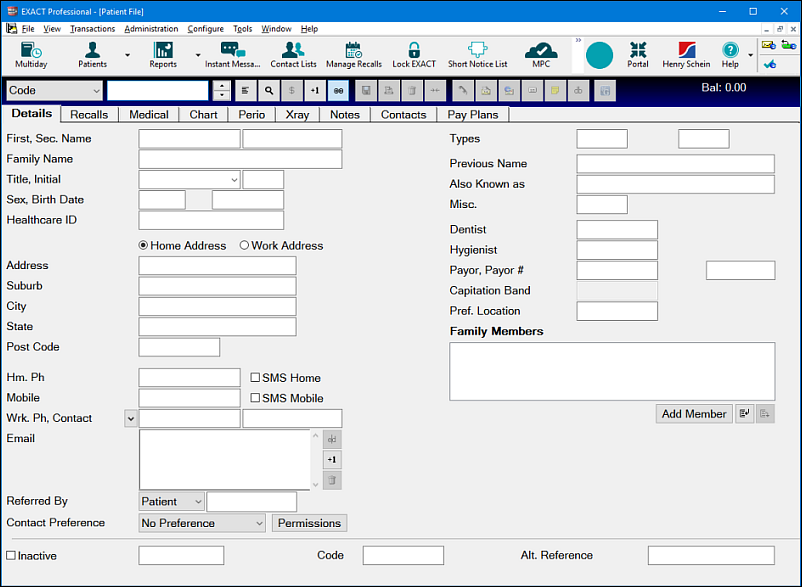Click the MPC cloud icon
The image size is (802, 587).
coord(541,51)
